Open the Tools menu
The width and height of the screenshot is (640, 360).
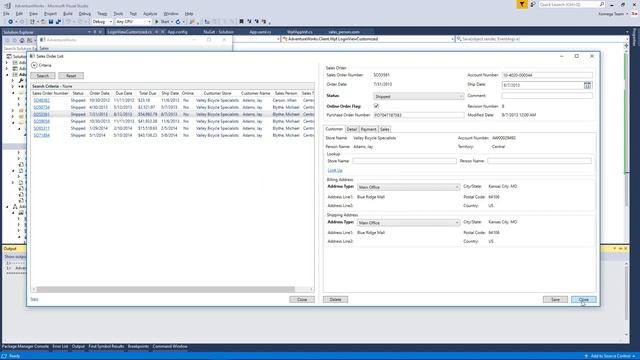(118, 13)
